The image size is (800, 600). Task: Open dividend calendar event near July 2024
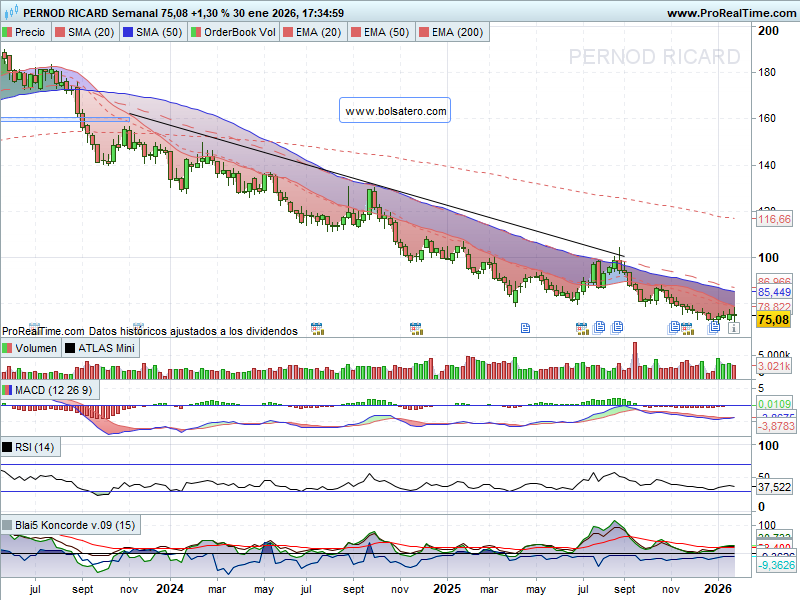point(317,329)
